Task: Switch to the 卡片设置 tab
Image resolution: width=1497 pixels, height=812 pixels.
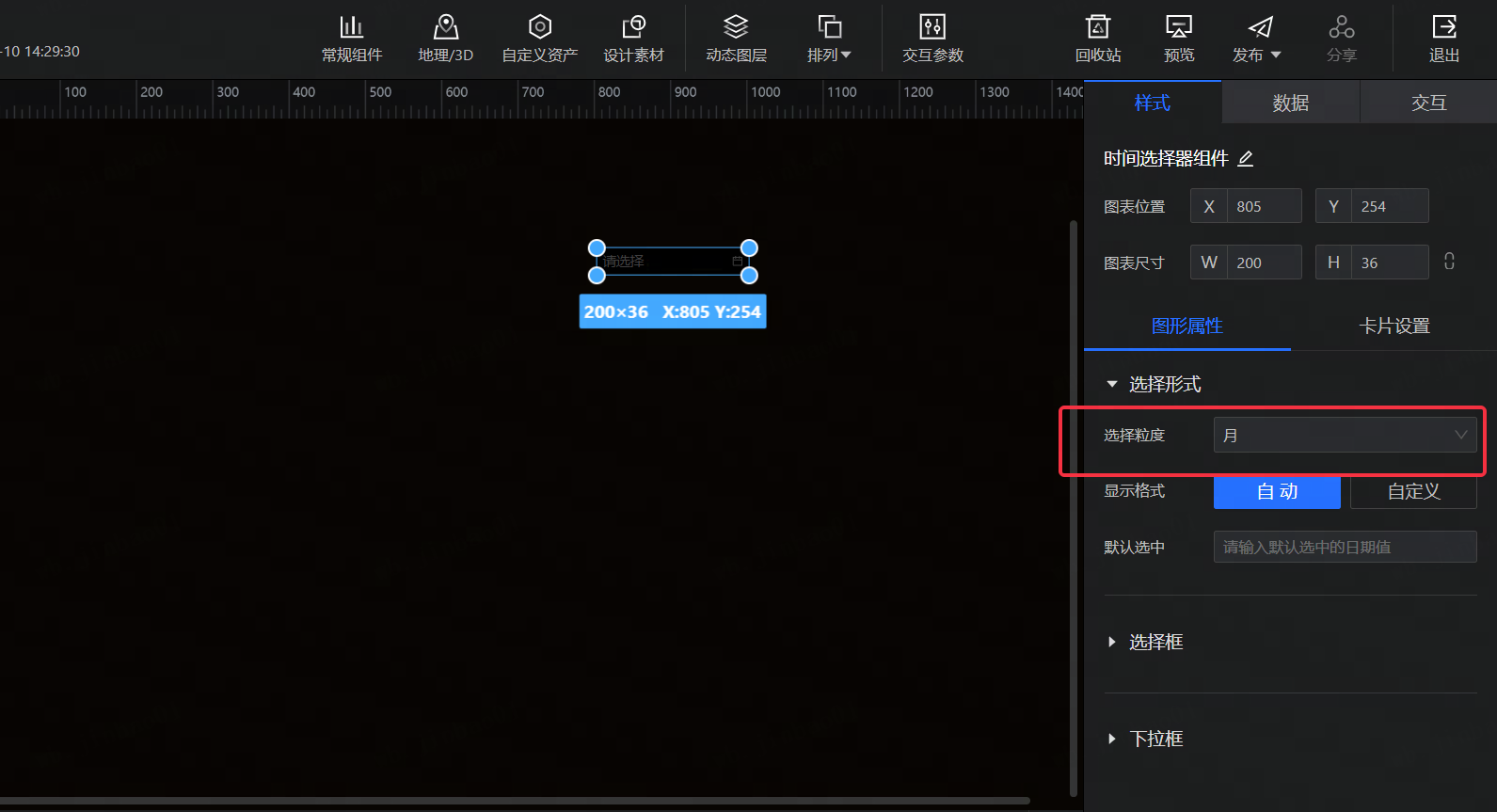Action: [1393, 326]
